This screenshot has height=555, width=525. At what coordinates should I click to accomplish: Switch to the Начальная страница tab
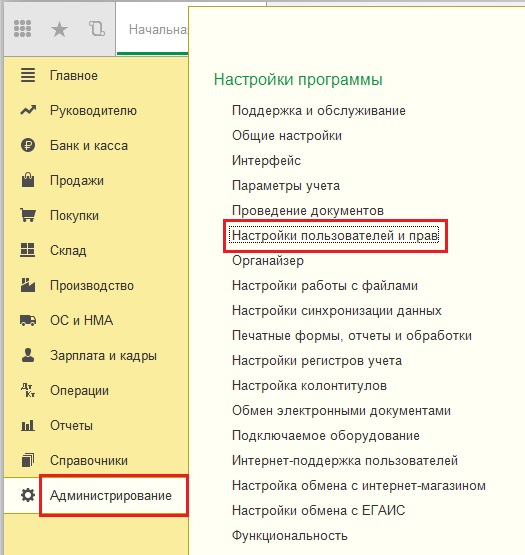coord(158,29)
